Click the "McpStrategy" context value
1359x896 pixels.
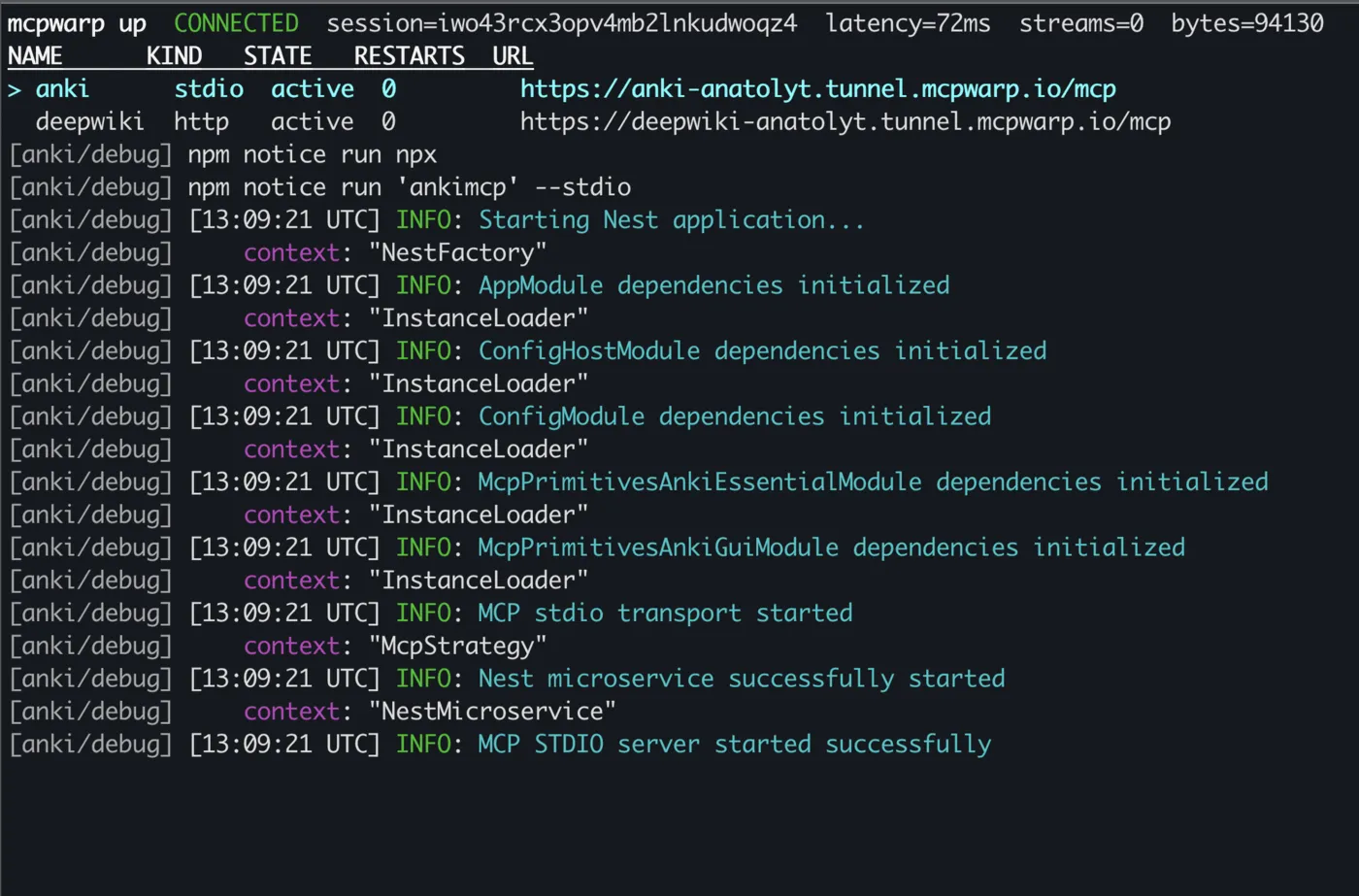coord(458,647)
